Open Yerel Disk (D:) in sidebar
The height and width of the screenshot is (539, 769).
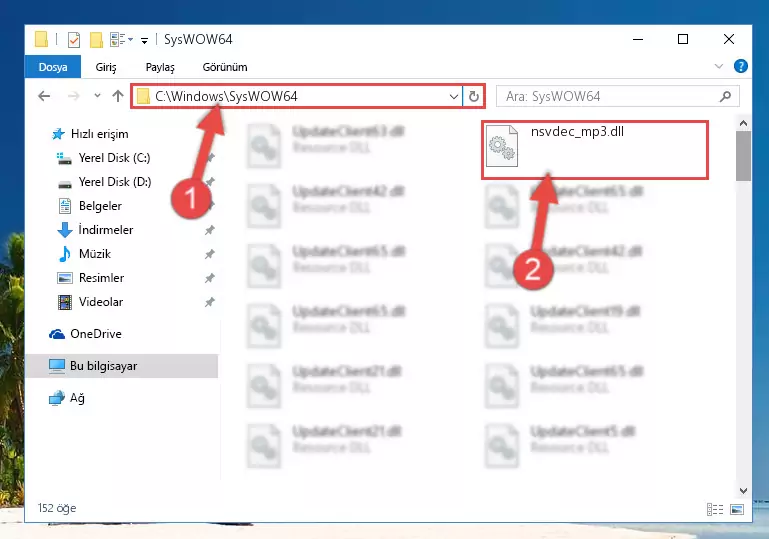104,182
